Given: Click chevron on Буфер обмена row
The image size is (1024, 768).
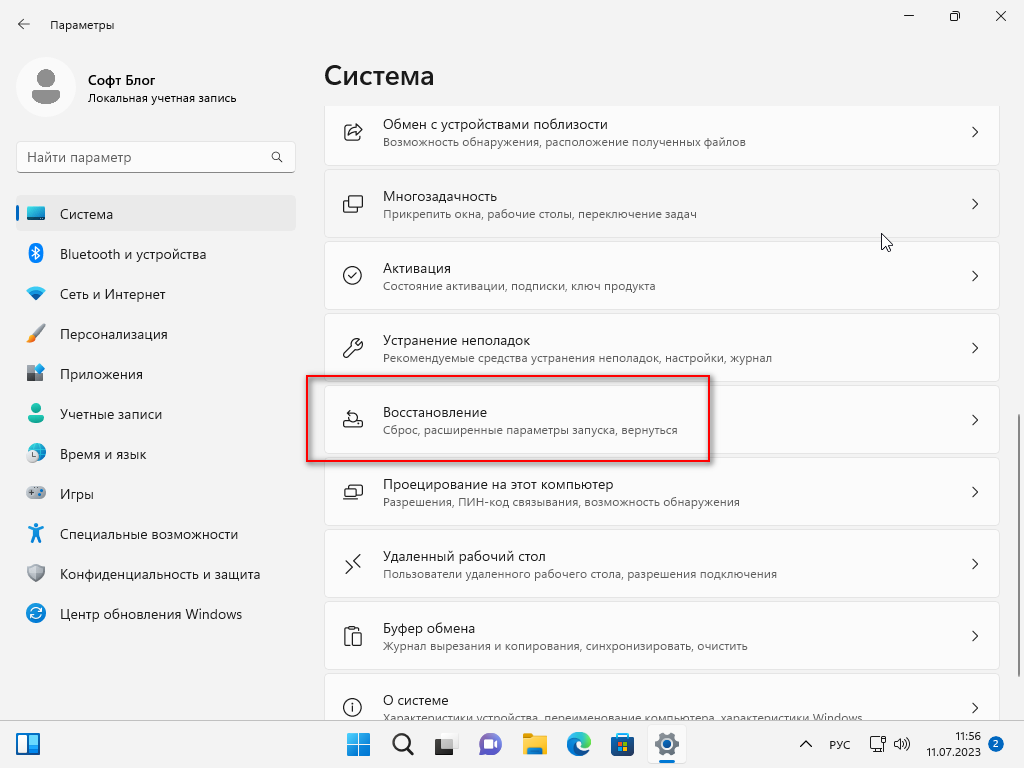Looking at the screenshot, I should [x=974, y=635].
